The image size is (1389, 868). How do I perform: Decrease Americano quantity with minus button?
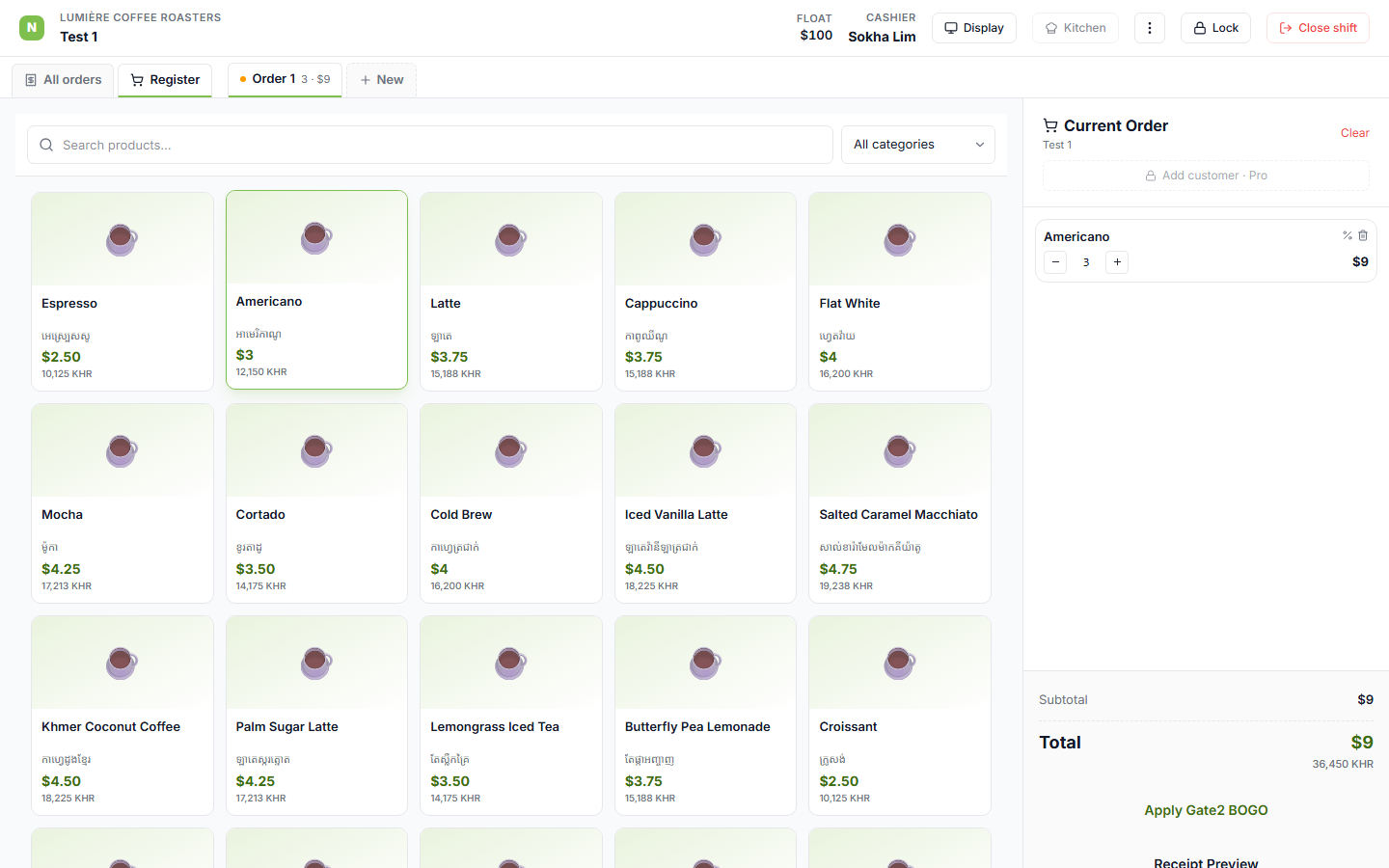[1055, 262]
